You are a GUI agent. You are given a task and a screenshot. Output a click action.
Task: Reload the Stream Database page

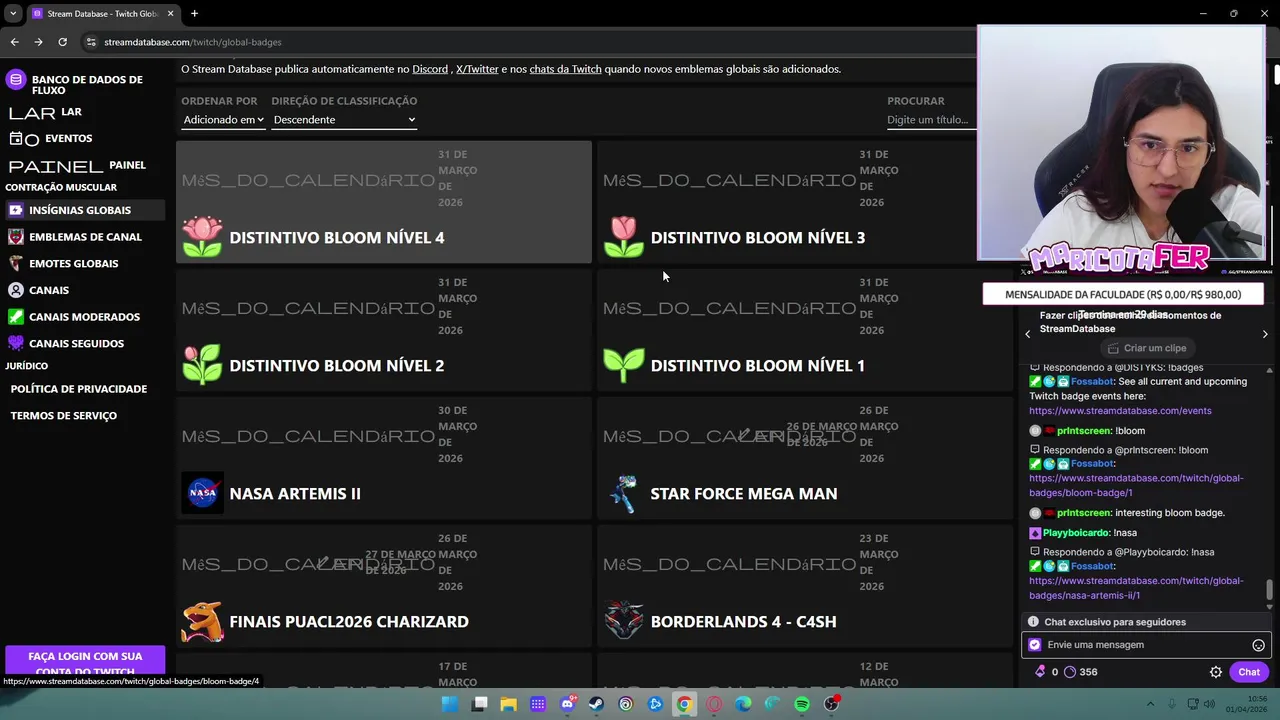click(62, 42)
